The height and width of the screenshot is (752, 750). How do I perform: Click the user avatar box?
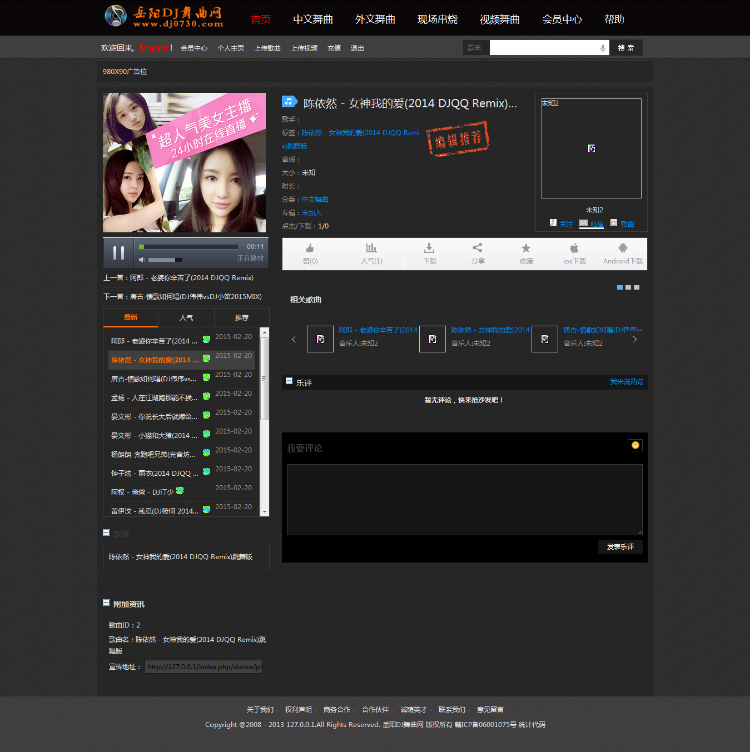(591, 148)
